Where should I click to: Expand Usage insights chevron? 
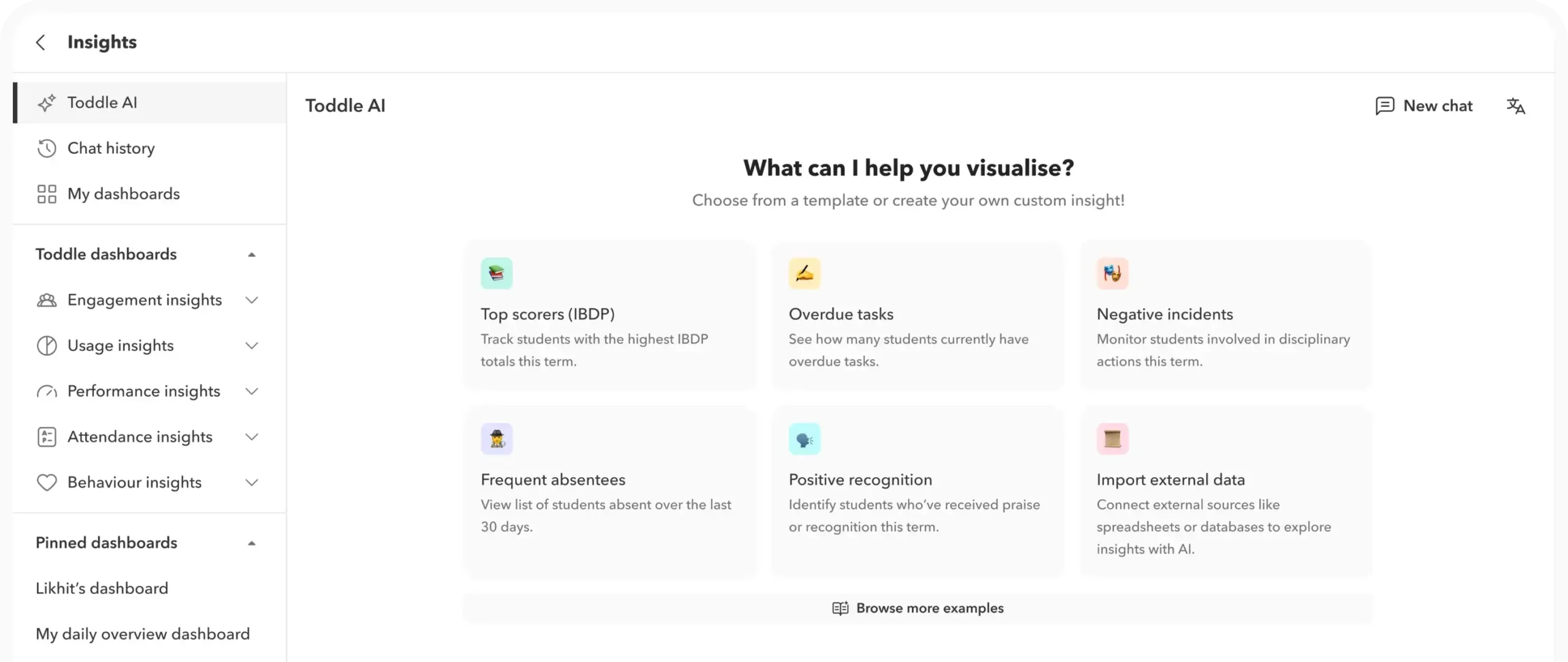point(252,346)
